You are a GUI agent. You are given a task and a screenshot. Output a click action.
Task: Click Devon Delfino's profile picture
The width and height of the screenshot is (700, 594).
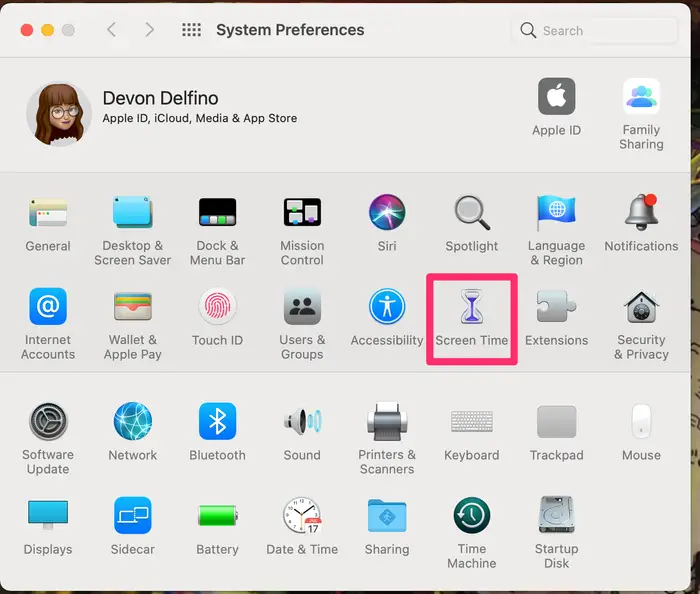click(59, 114)
